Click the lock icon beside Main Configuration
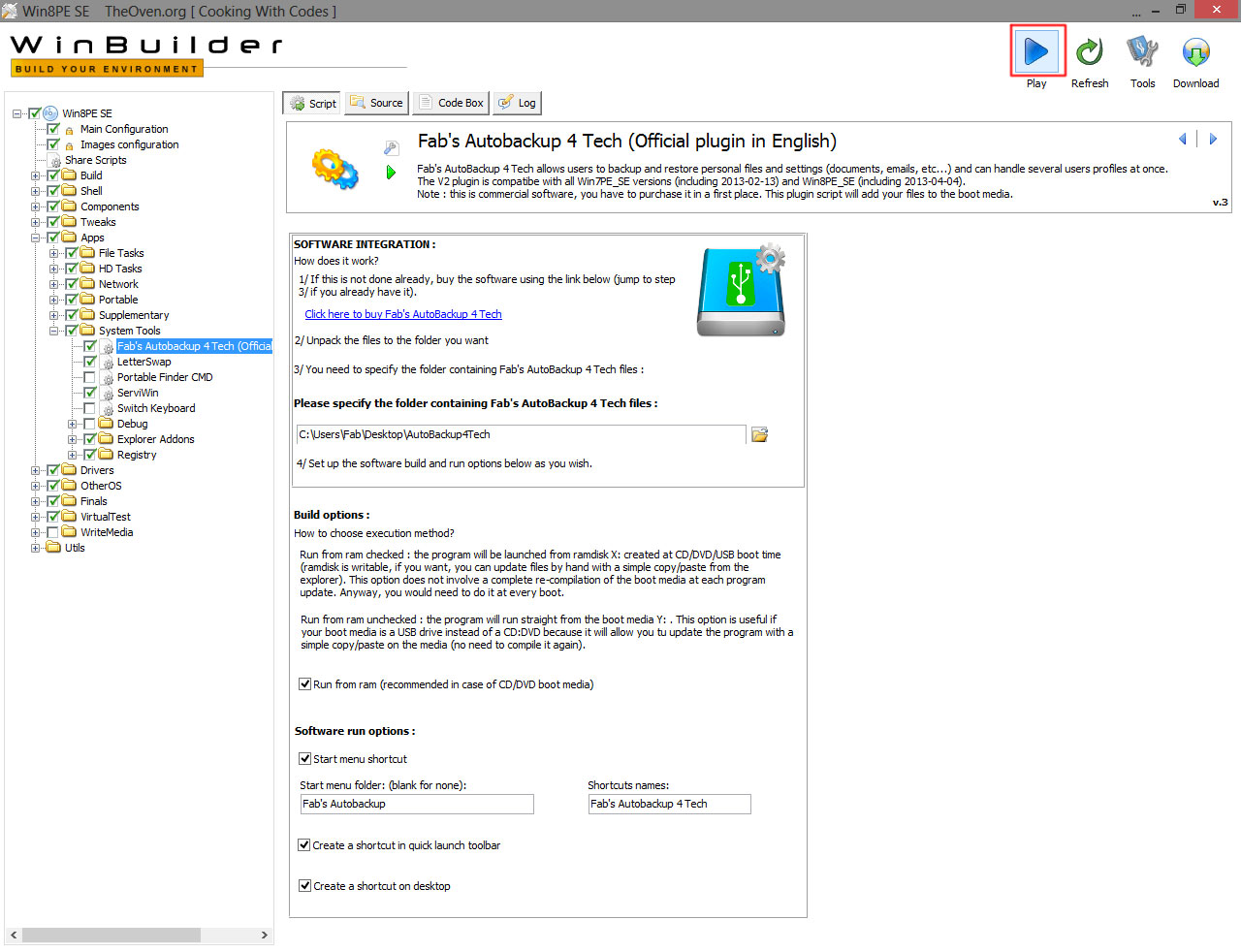The width and height of the screenshot is (1241, 952). [x=69, y=130]
